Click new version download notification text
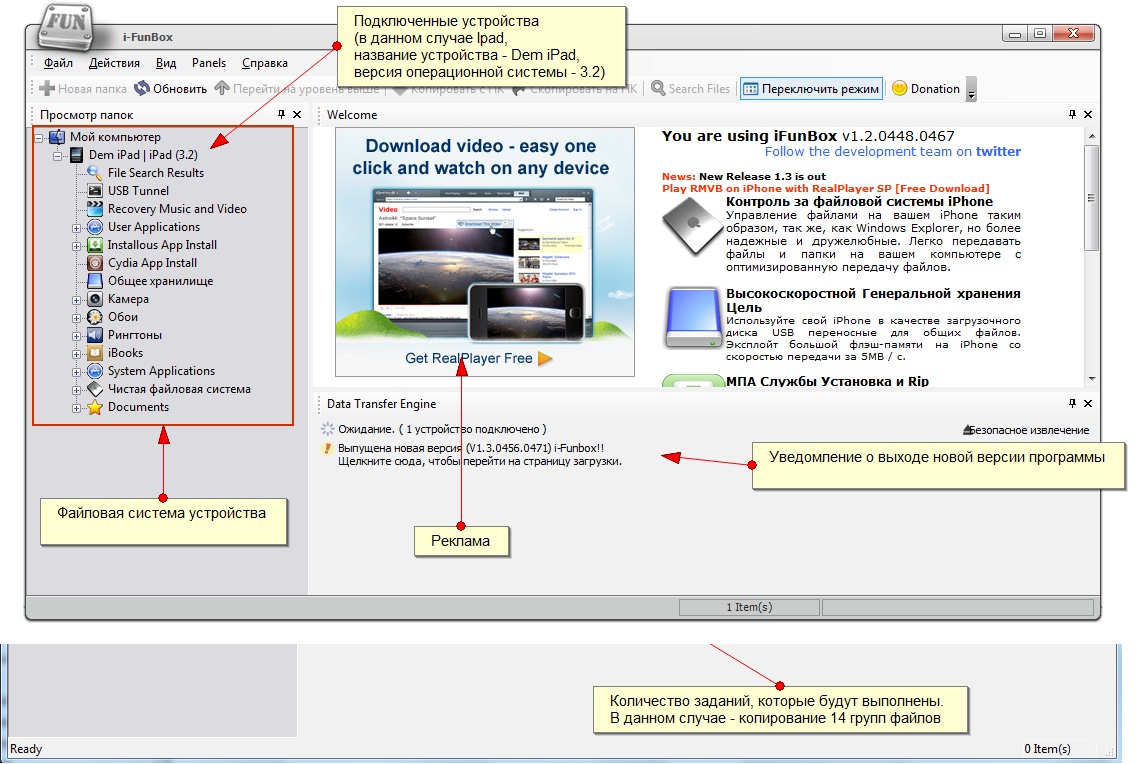Image resolution: width=1142 pixels, height=764 pixels. tap(480, 454)
